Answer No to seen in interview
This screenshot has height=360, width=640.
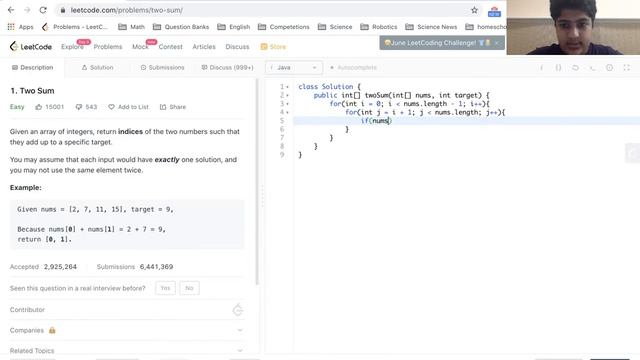pos(189,288)
